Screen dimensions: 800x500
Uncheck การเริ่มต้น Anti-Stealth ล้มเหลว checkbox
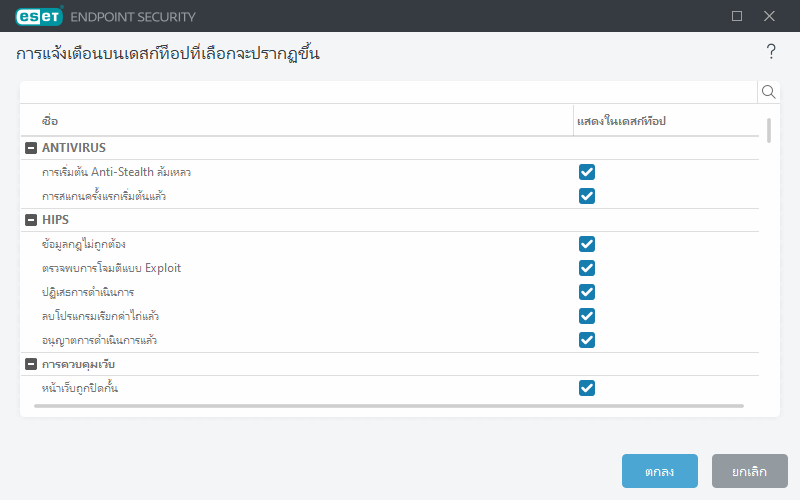[x=587, y=172]
